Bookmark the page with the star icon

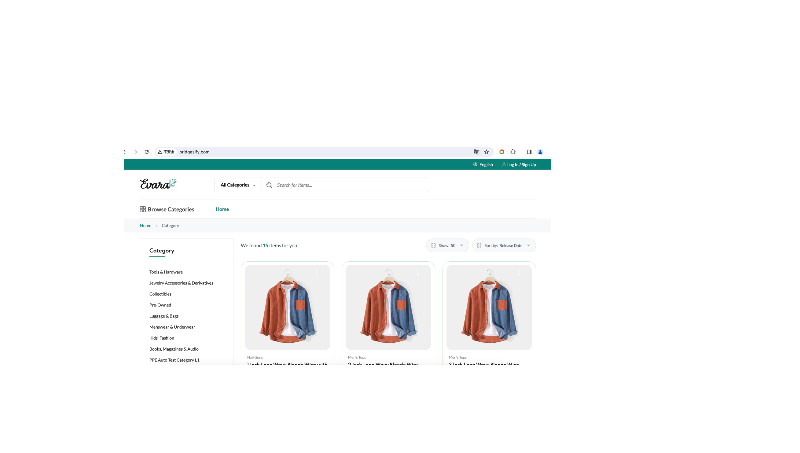(x=487, y=152)
